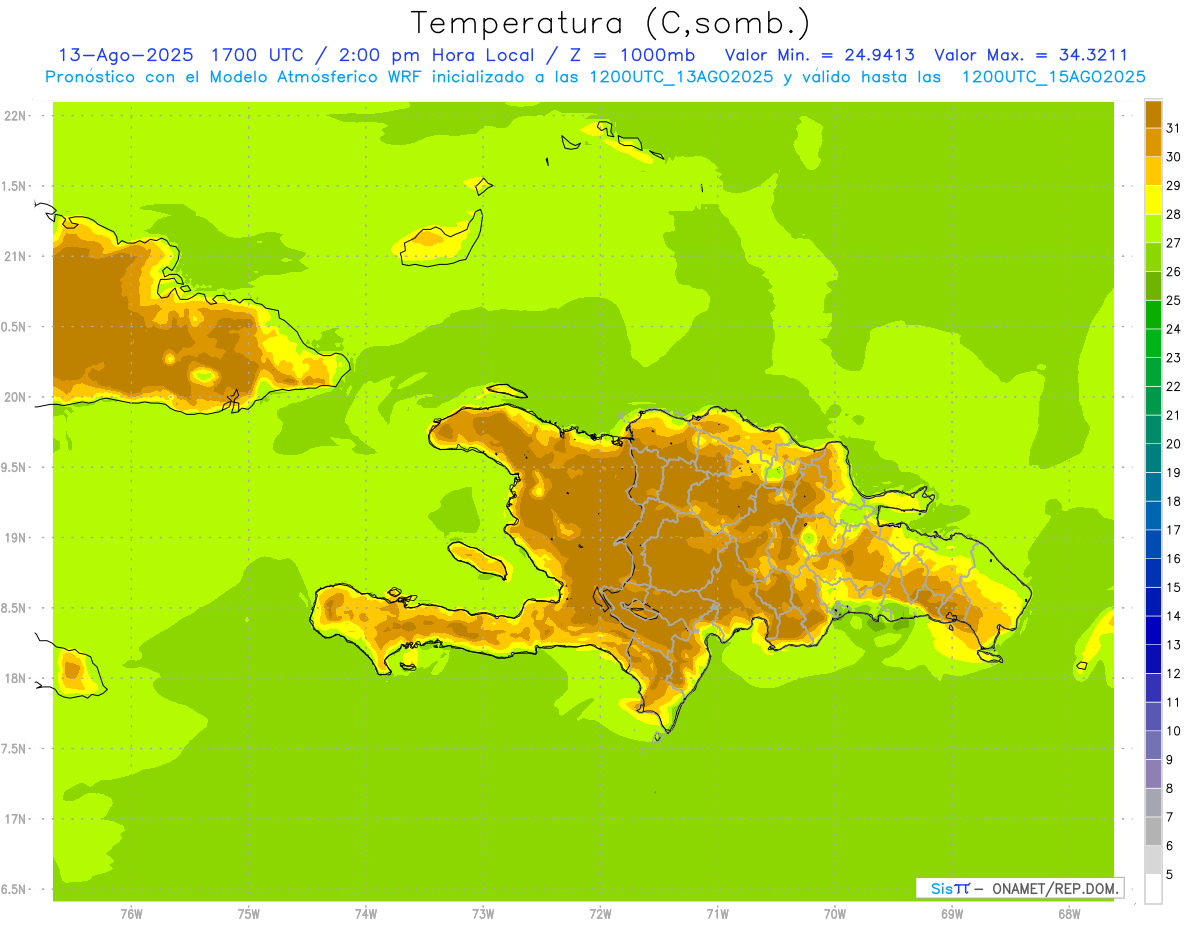The height and width of the screenshot is (927, 1200).
Task: Click the legend value "30"
Action: pos(1174,157)
